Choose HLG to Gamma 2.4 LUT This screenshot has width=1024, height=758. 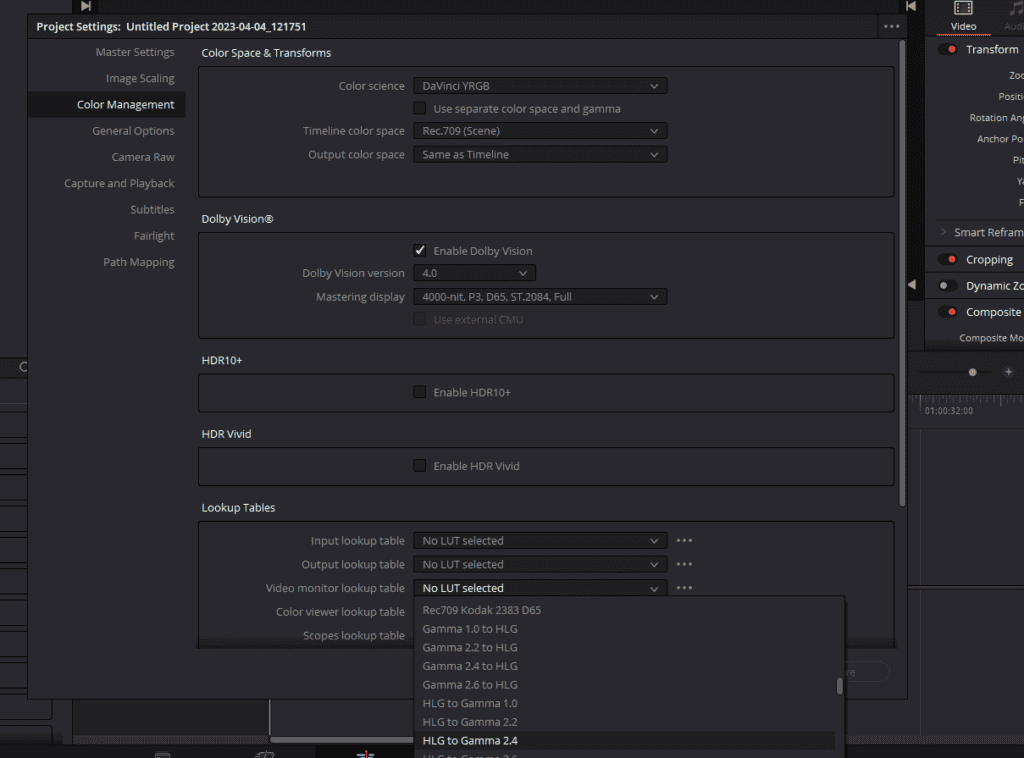pyautogui.click(x=624, y=740)
